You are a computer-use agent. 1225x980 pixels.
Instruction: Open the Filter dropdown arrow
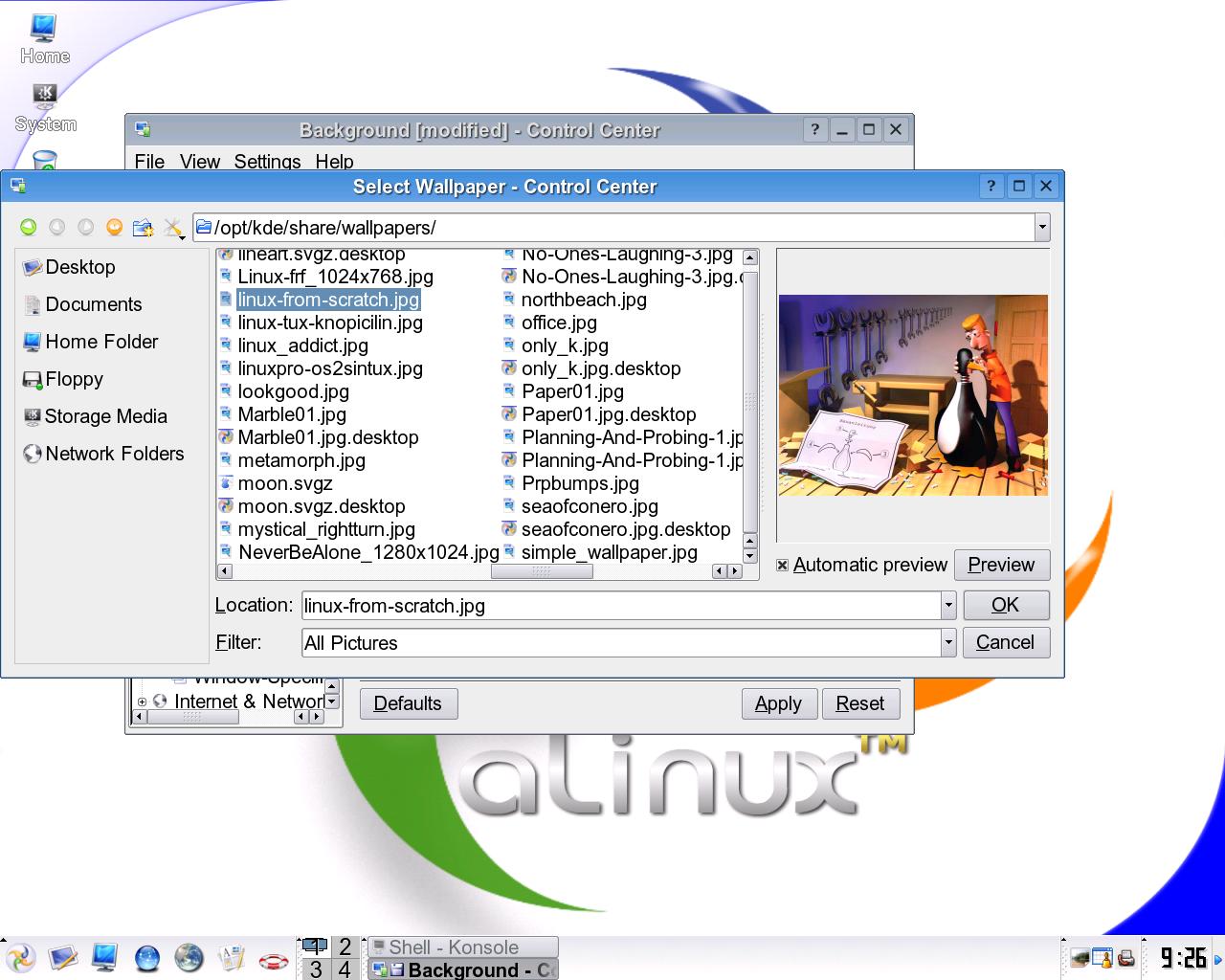948,642
